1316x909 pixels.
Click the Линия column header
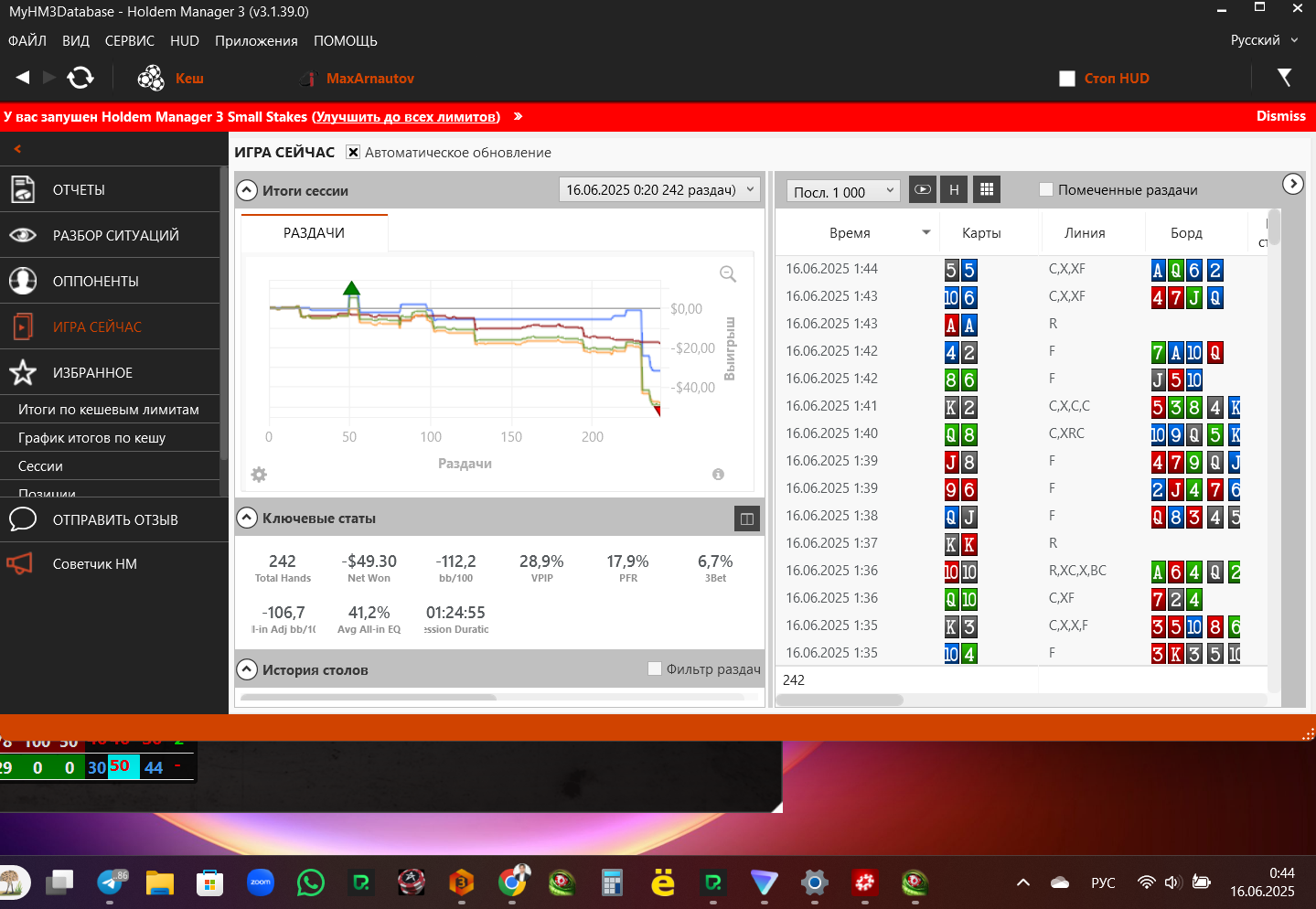(1085, 233)
